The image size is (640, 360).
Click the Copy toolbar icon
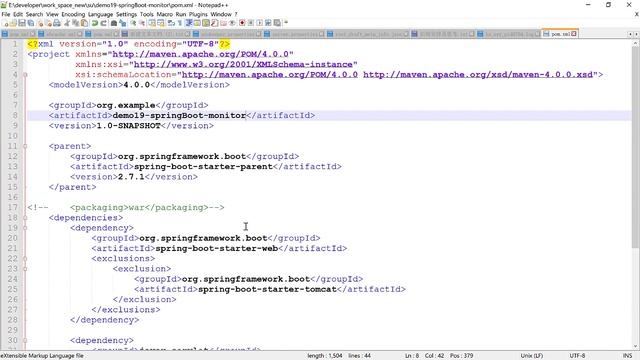[76, 23]
